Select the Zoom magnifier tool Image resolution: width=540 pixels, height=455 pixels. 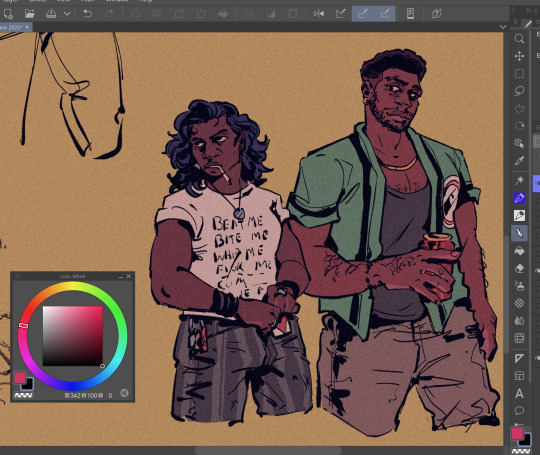click(519, 38)
